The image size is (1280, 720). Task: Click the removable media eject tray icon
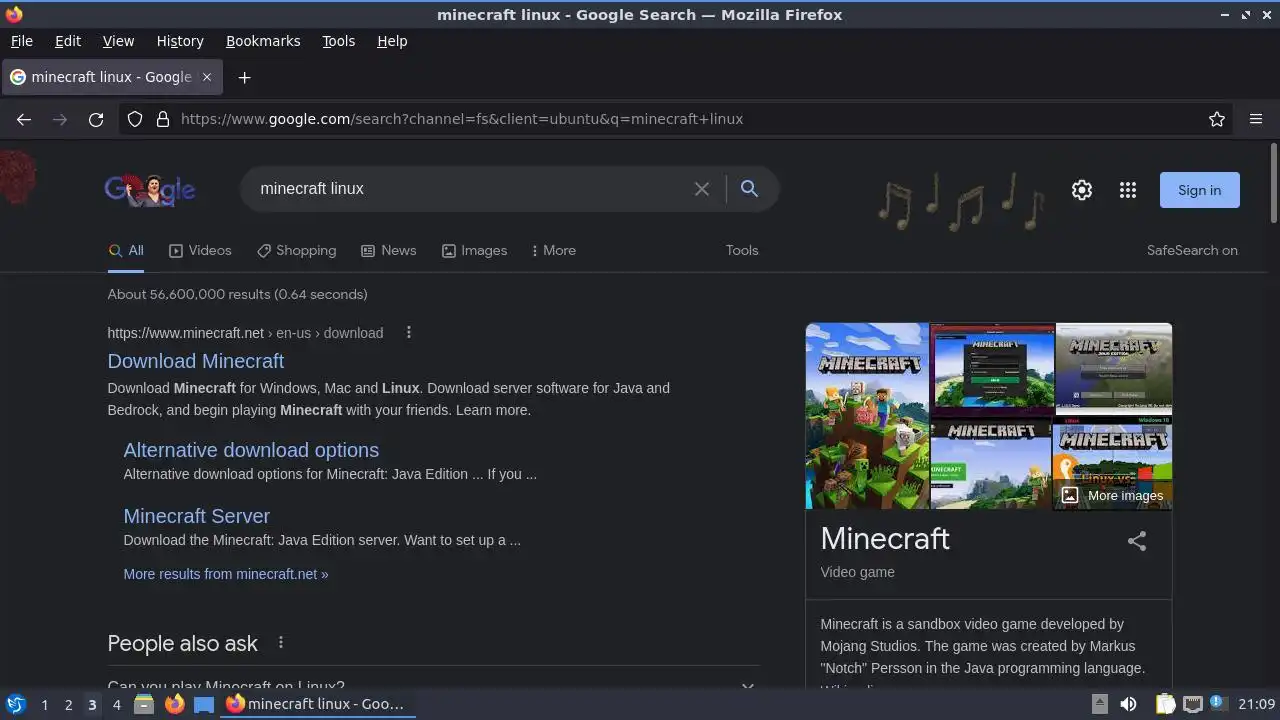(x=1099, y=704)
